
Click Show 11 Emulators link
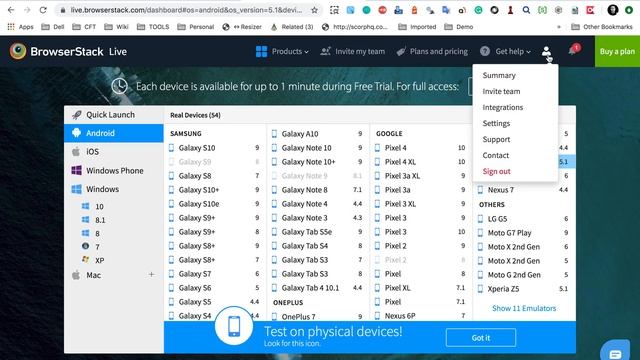coord(524,308)
